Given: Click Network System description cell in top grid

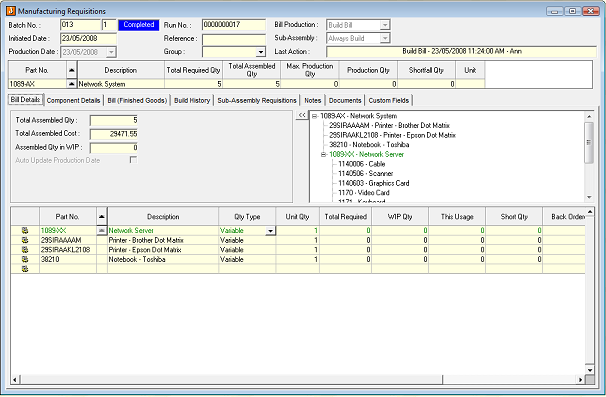Looking at the screenshot, I should [121, 84].
